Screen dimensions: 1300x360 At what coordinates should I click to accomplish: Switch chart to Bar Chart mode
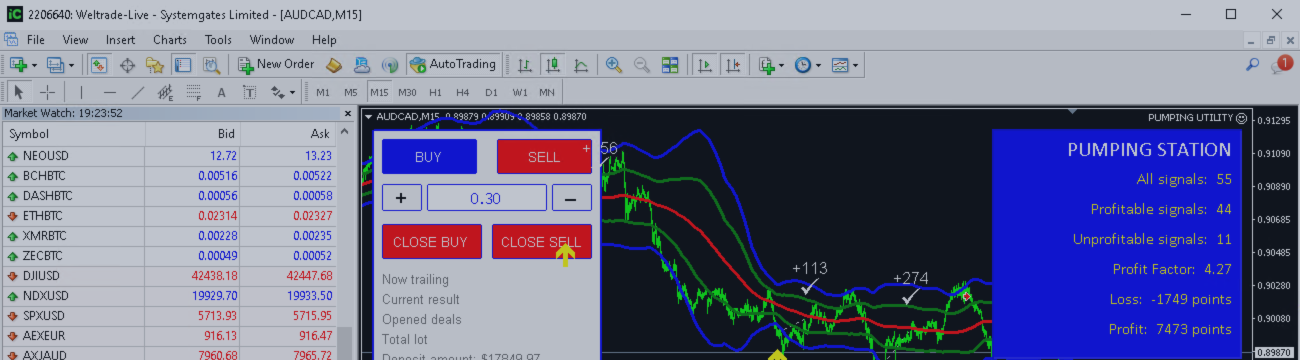[x=525, y=64]
